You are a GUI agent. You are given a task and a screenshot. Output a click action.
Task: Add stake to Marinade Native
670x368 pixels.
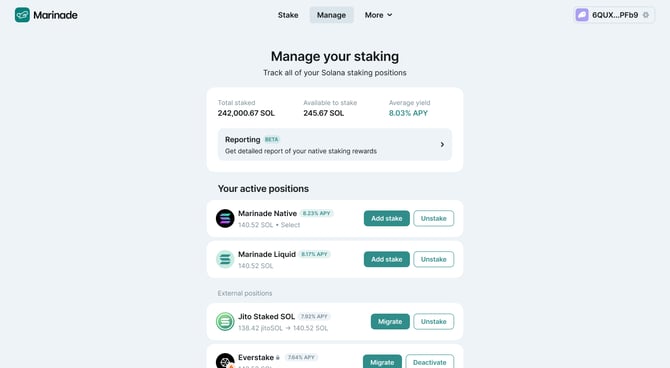tap(387, 218)
